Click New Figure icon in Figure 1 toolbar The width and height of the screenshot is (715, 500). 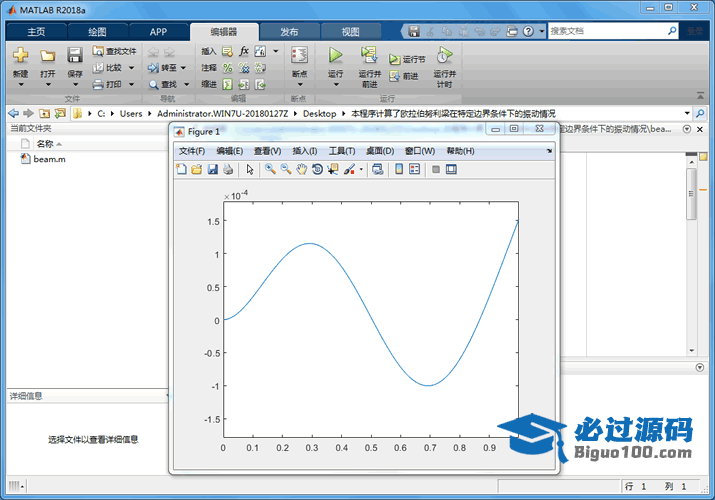181,169
